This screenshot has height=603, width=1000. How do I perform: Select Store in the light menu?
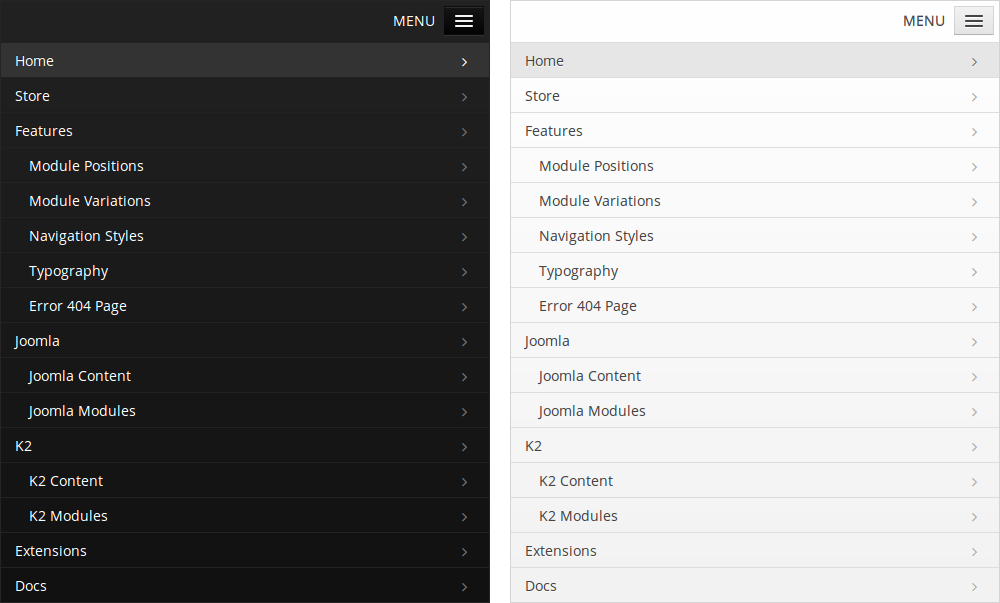542,96
